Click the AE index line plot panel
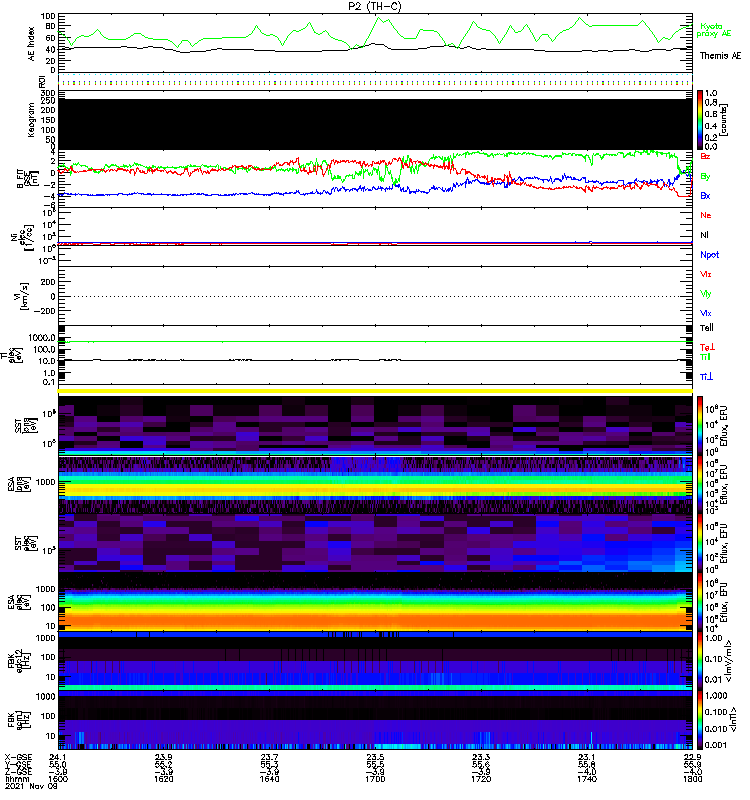Image resolution: width=750 pixels, height=800 pixels. click(375, 43)
